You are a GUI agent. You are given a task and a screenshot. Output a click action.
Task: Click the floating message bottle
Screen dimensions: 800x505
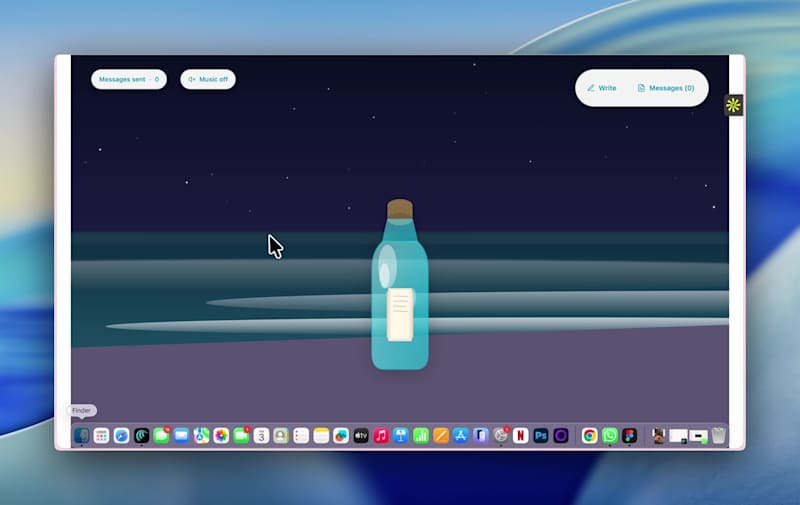(x=400, y=285)
